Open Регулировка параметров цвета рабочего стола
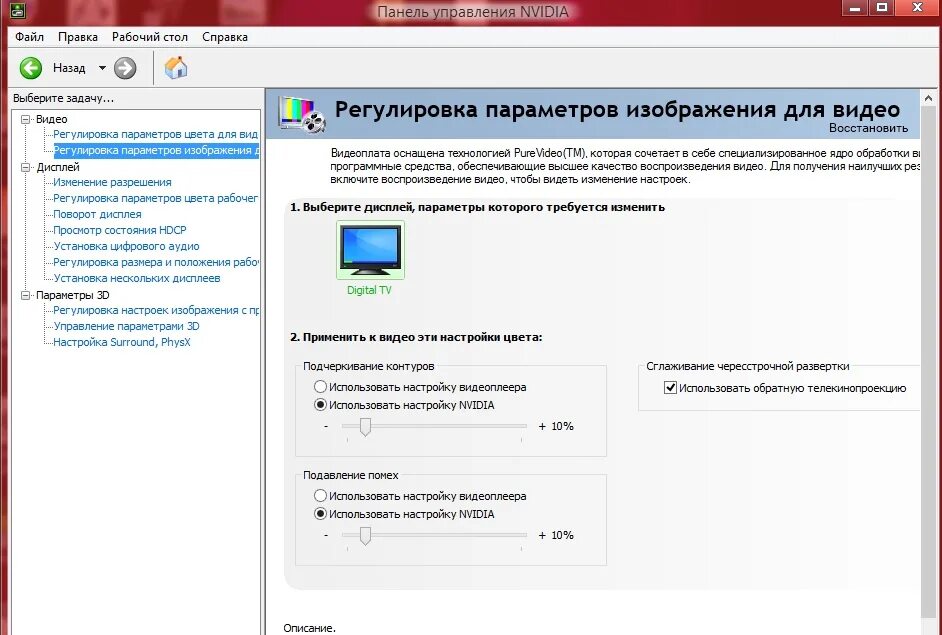The width and height of the screenshot is (942, 635). [155, 198]
